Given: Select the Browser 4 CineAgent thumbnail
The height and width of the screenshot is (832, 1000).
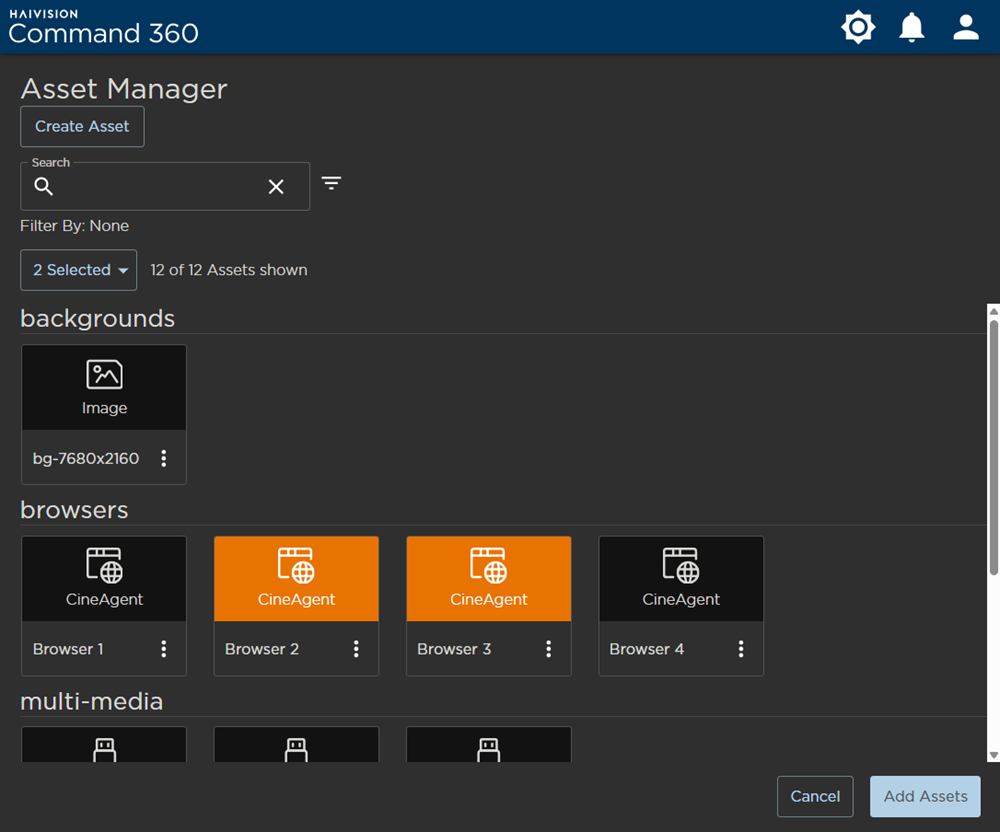Looking at the screenshot, I should pyautogui.click(x=681, y=579).
